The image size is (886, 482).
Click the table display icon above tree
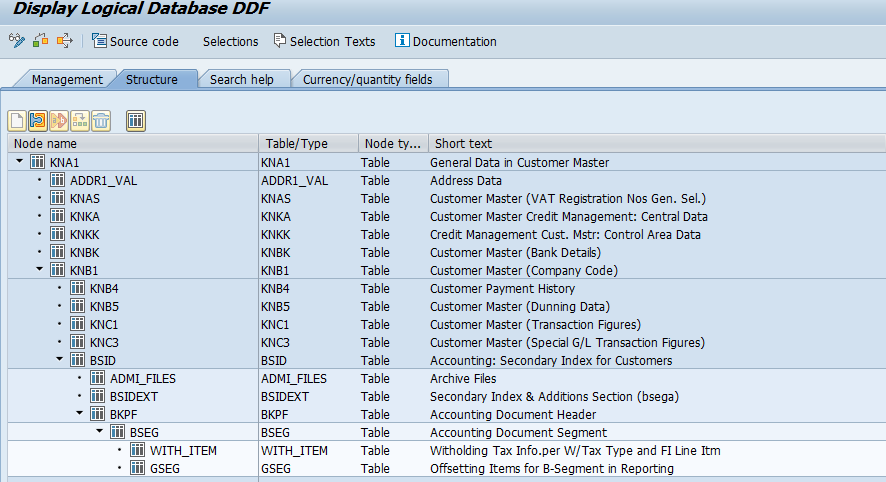click(136, 121)
